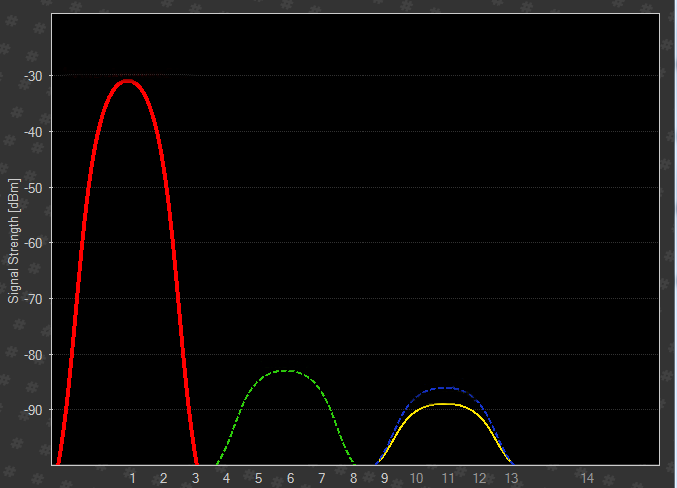Viewport: 677px width, 488px height.
Task: Click the channel 1 axis label
Action: [x=133, y=478]
